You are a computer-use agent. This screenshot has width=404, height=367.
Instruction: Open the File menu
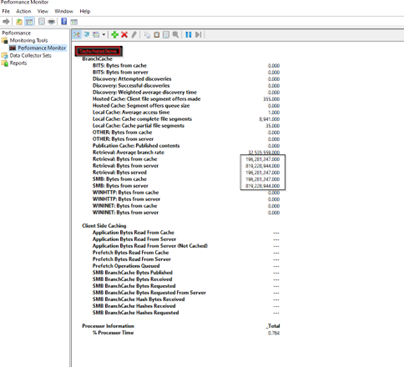[6, 11]
